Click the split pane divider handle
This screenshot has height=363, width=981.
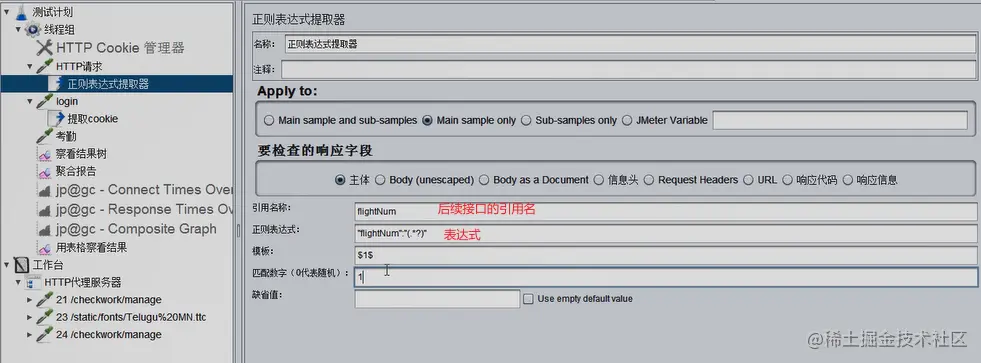(238, 230)
